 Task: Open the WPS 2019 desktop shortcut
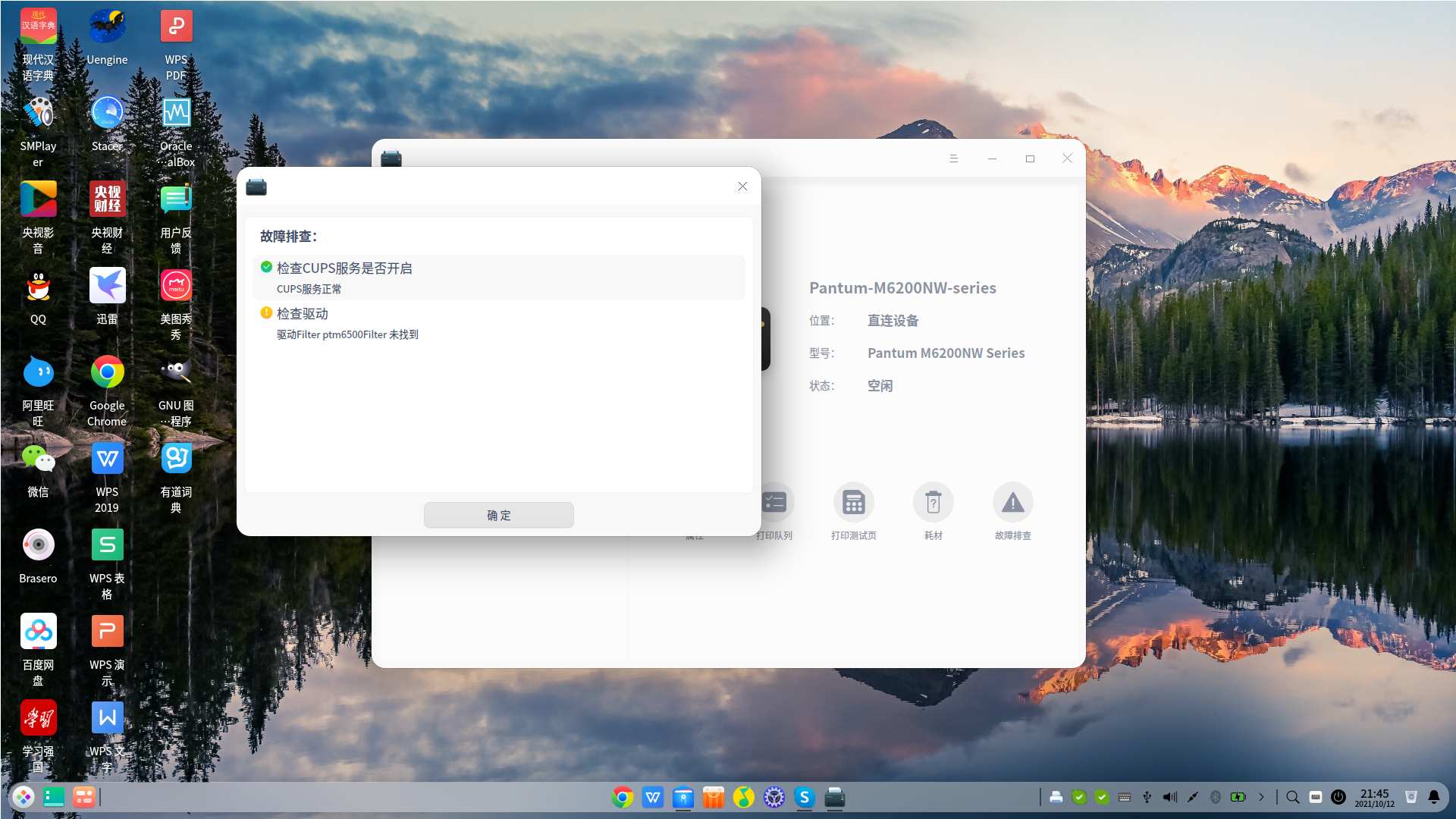pos(107,459)
